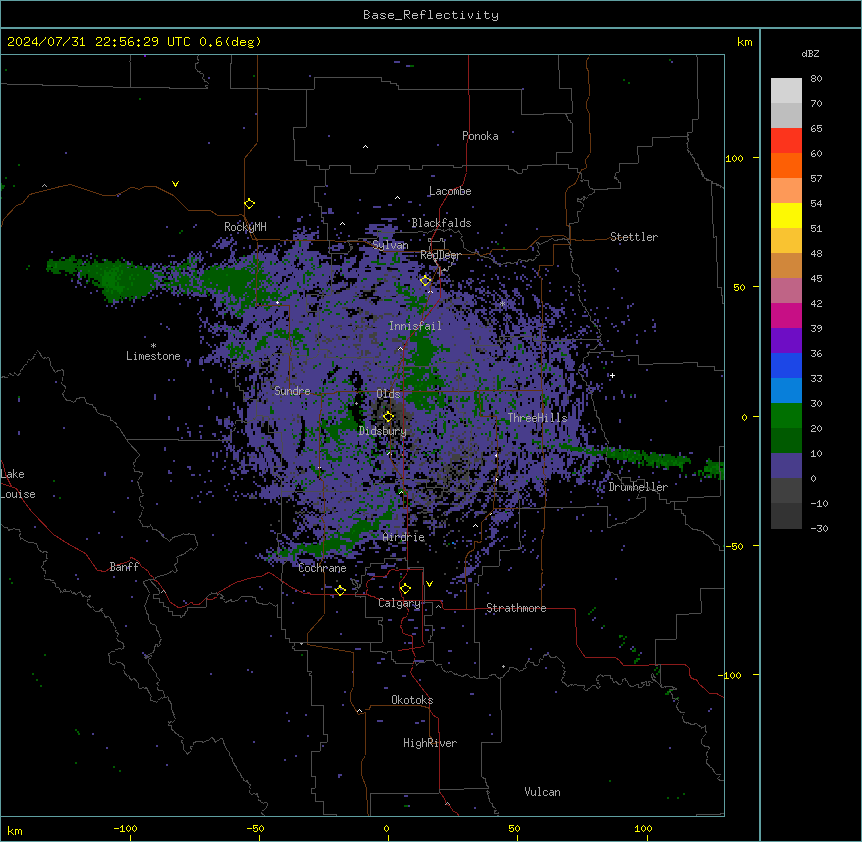862x842 pixels.
Task: Select the radar site diamond between Olds and Didsbury
Action: tap(388, 417)
